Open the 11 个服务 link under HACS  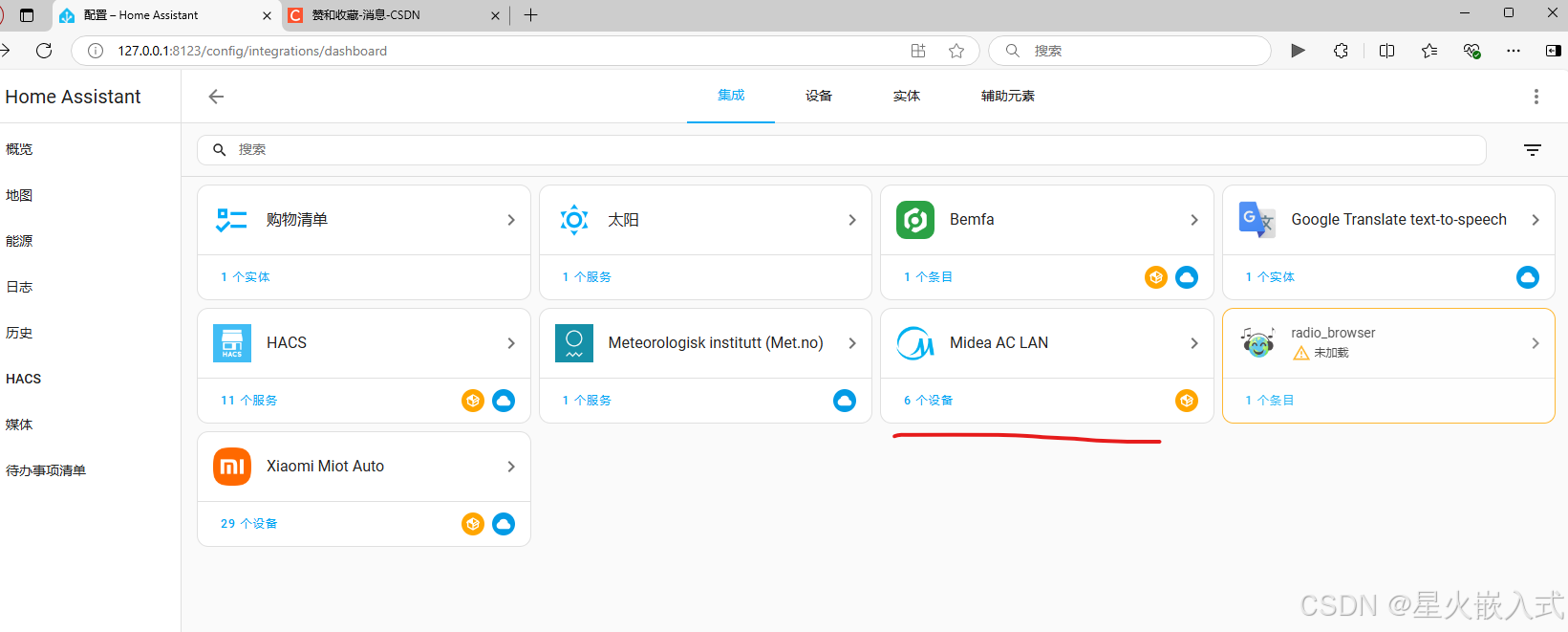click(x=249, y=401)
